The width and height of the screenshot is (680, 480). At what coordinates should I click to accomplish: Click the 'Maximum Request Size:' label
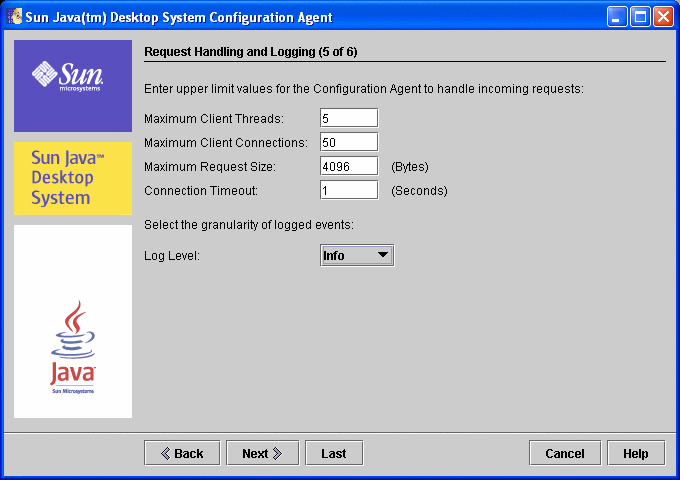tap(210, 167)
